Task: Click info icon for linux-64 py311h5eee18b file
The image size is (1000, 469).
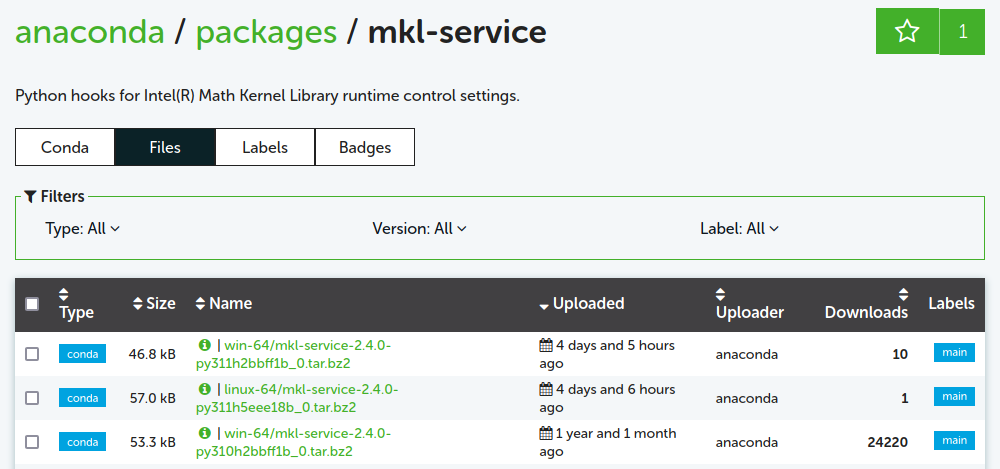Action: click(204, 389)
